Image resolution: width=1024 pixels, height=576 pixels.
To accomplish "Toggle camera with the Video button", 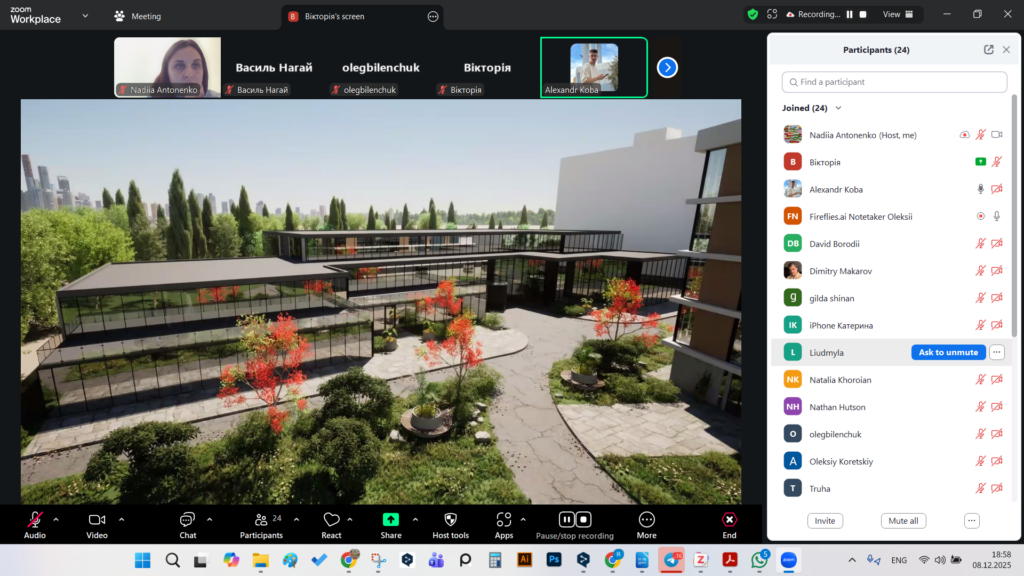I will (97, 520).
